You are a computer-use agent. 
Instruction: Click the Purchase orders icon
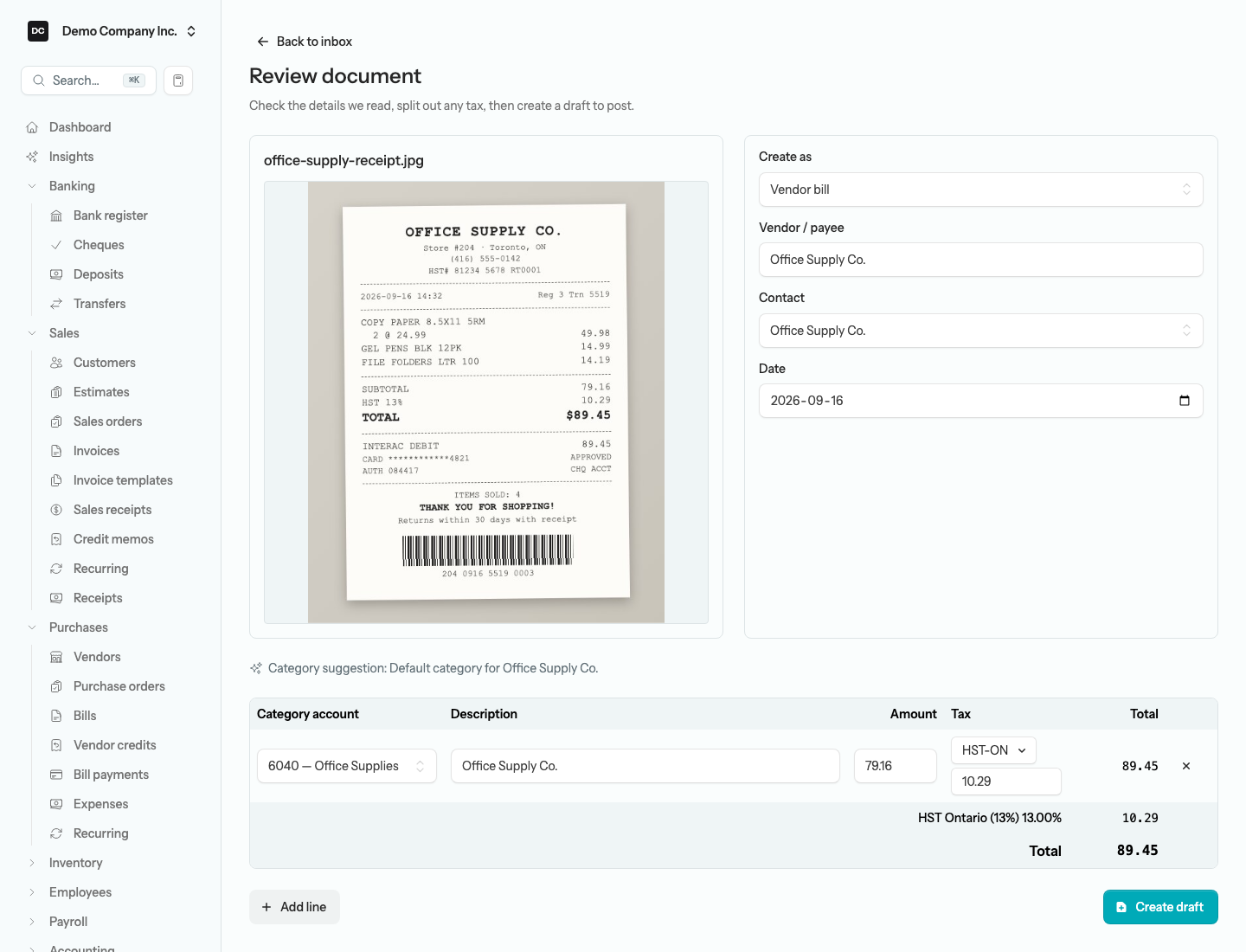point(56,686)
